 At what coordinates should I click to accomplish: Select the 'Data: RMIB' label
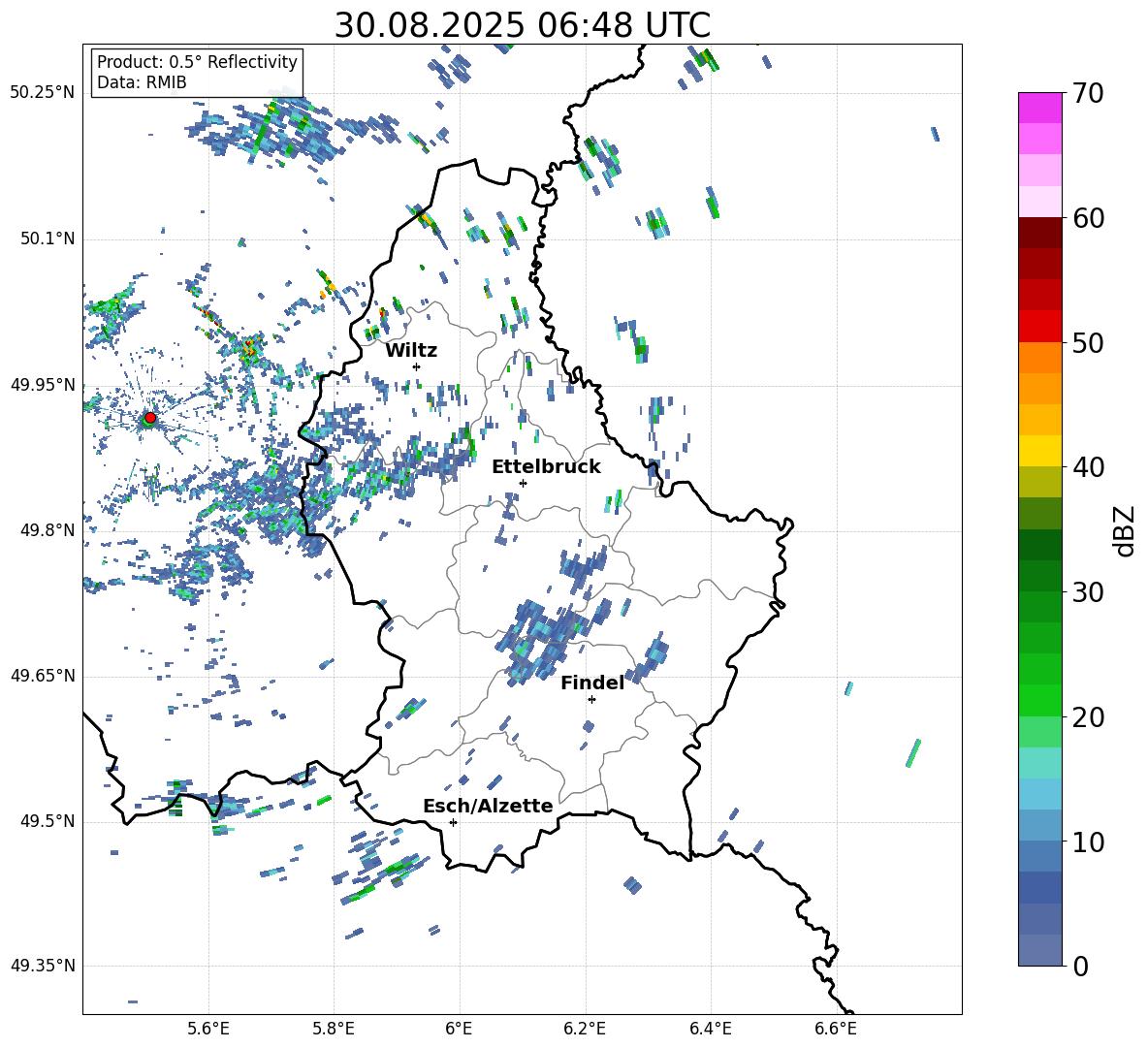coord(142,82)
